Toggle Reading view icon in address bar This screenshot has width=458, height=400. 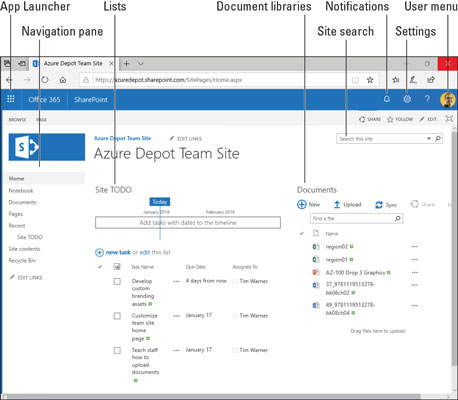click(x=356, y=80)
